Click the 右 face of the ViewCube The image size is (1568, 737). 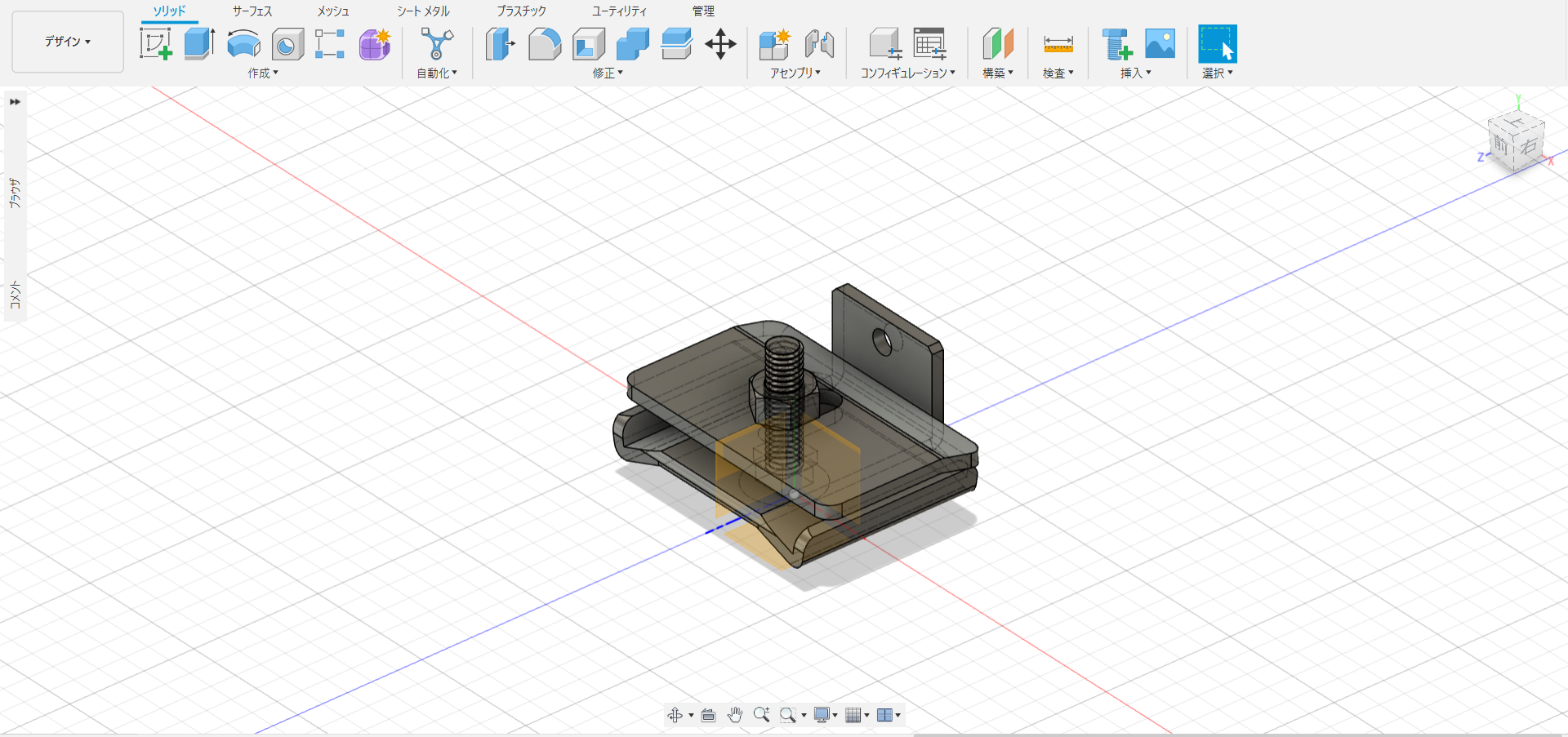pyautogui.click(x=1529, y=146)
